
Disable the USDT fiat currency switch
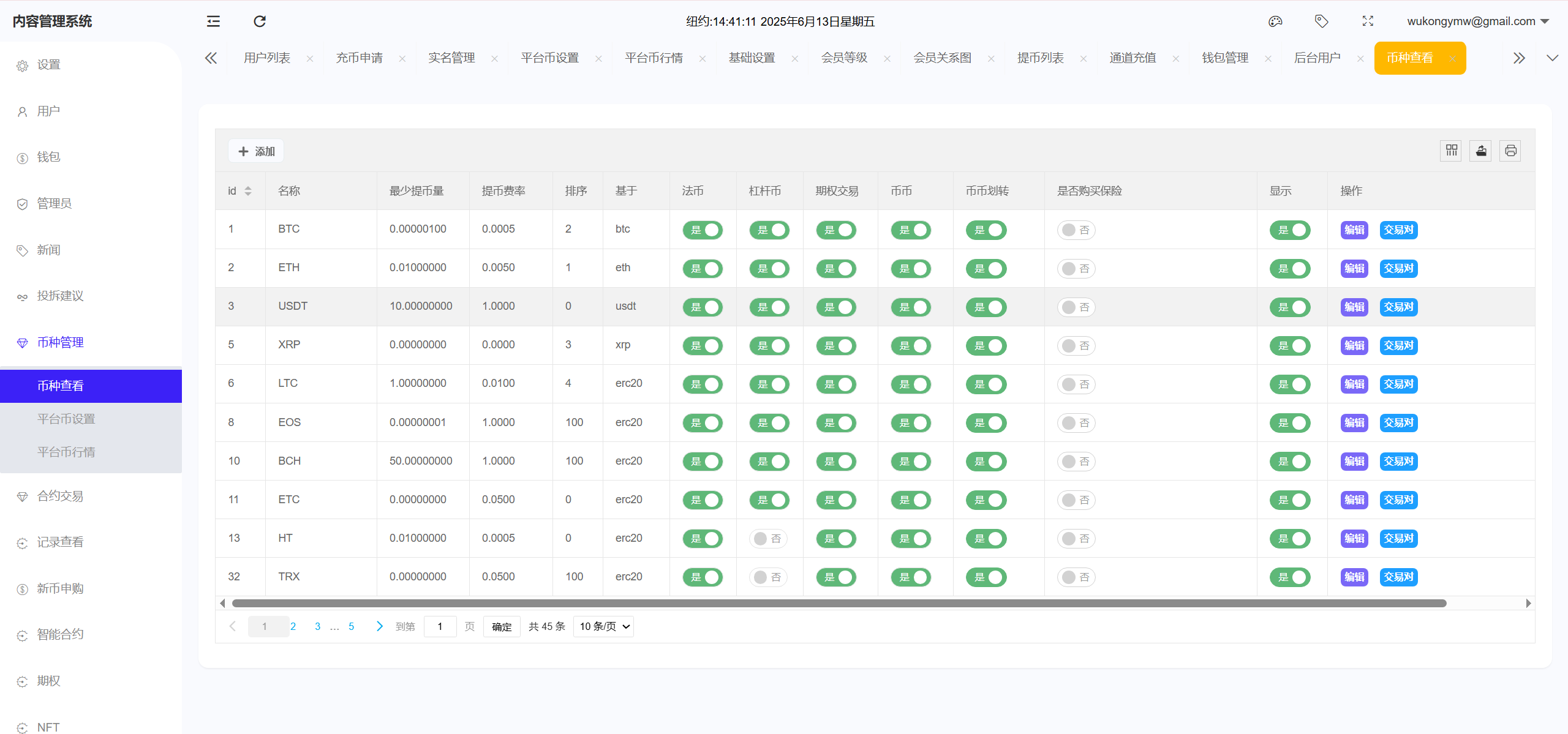coord(703,307)
